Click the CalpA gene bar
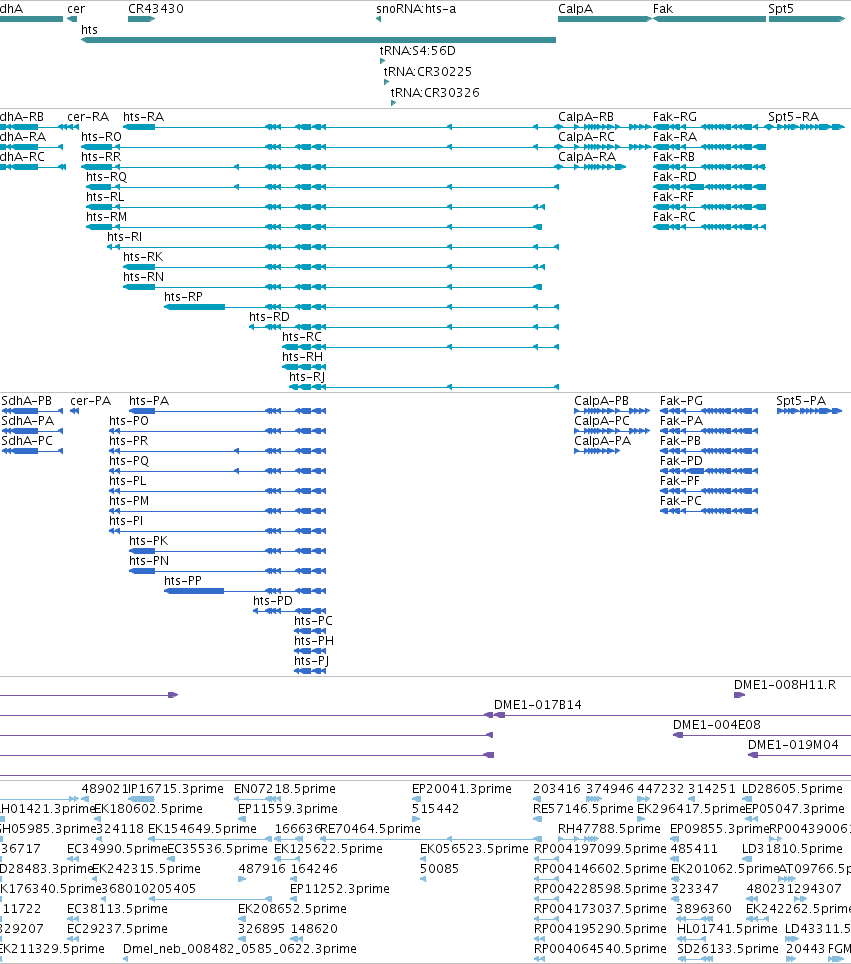The image size is (851, 964). (x=604, y=19)
